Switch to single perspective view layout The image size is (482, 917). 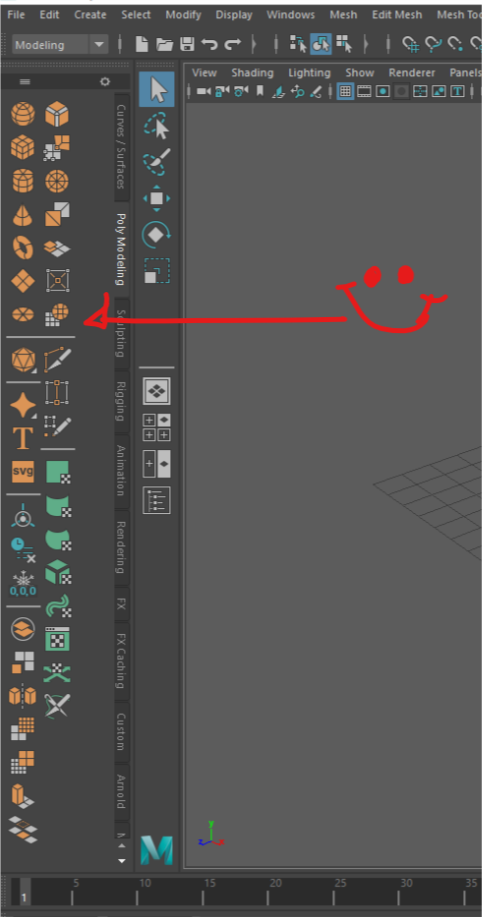tap(156, 391)
